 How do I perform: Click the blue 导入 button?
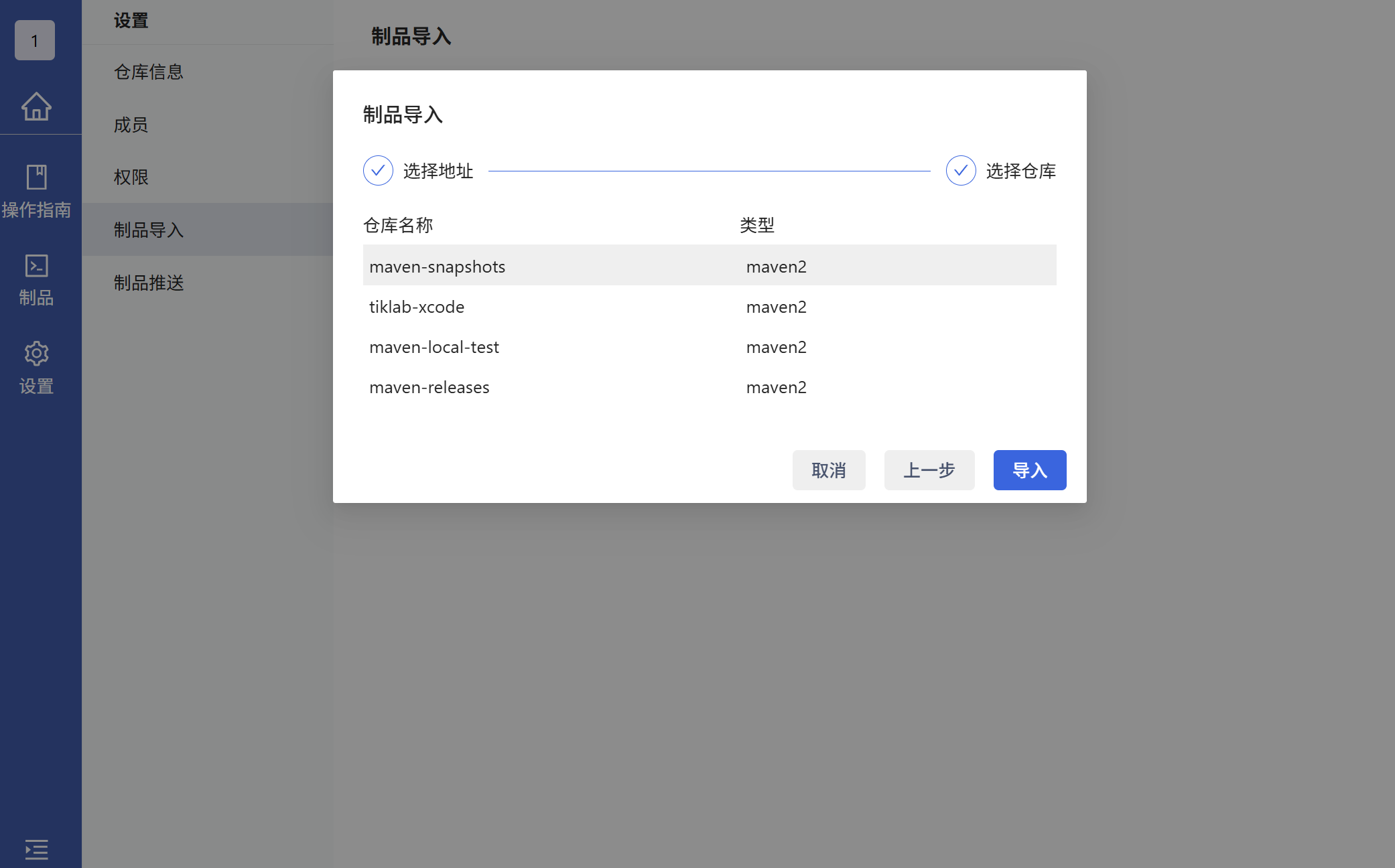(1029, 470)
